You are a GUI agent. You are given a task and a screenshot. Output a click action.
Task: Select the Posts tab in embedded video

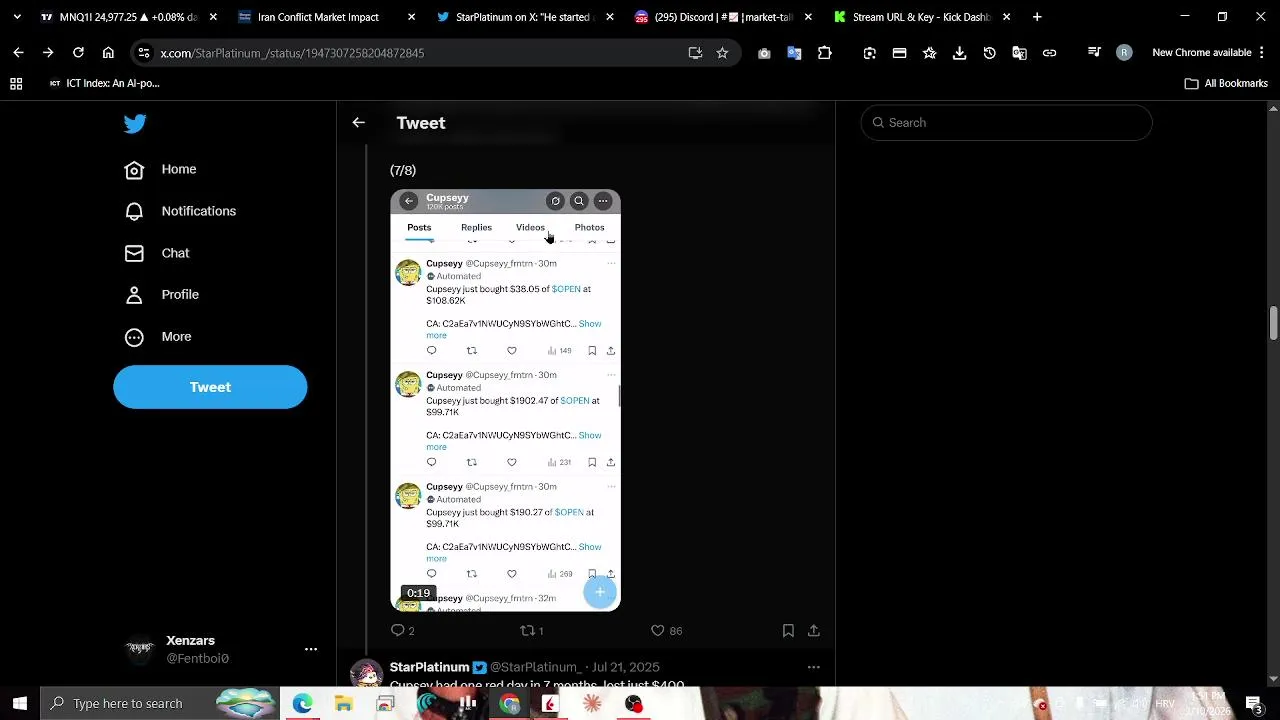point(419,228)
